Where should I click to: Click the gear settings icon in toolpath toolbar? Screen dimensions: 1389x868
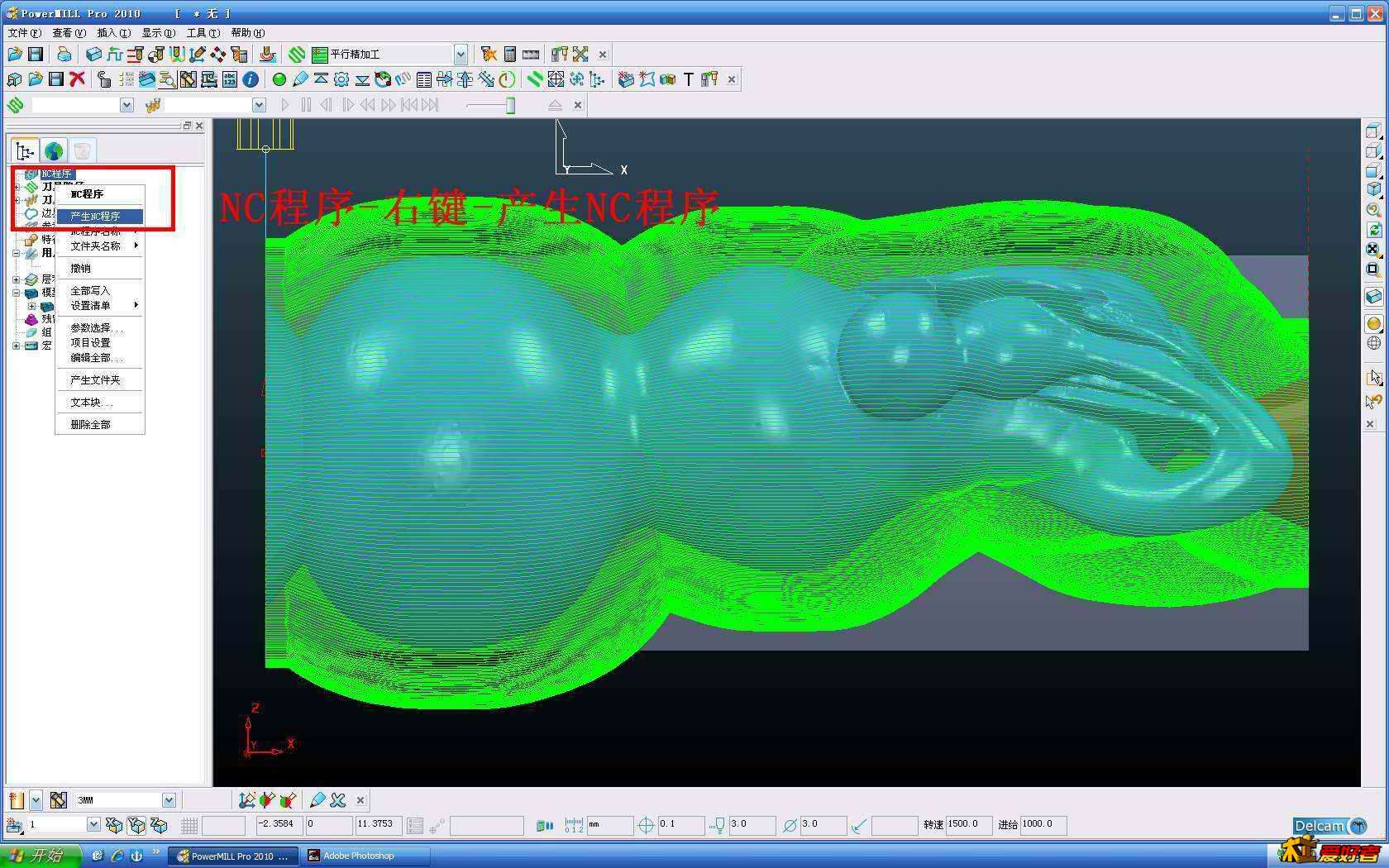(341, 79)
